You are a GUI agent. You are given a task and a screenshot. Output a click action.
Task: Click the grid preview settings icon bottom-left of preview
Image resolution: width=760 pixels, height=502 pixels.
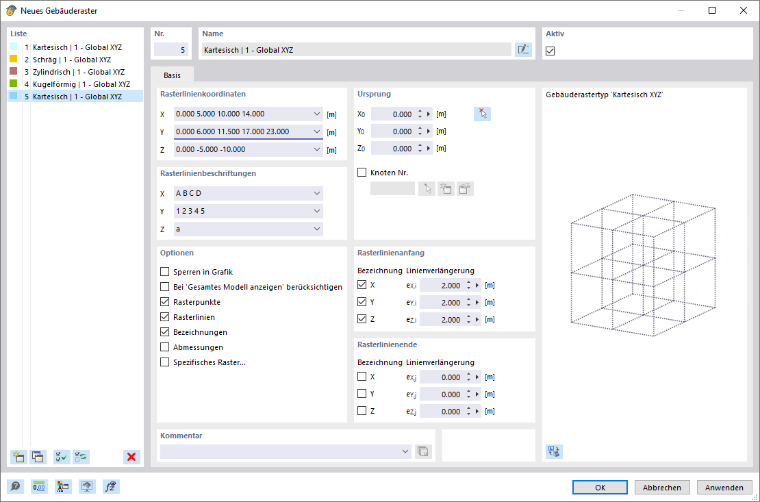[x=554, y=452]
